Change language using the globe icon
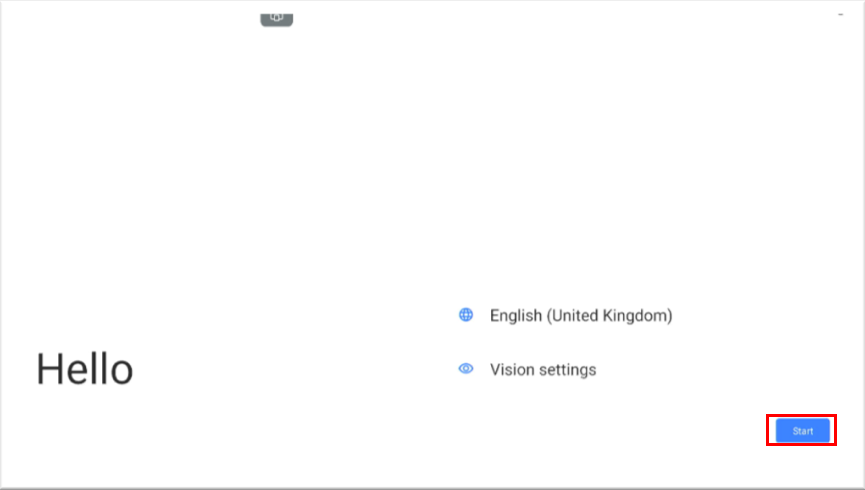Screen dimensions: 865x490 (x=465, y=315)
